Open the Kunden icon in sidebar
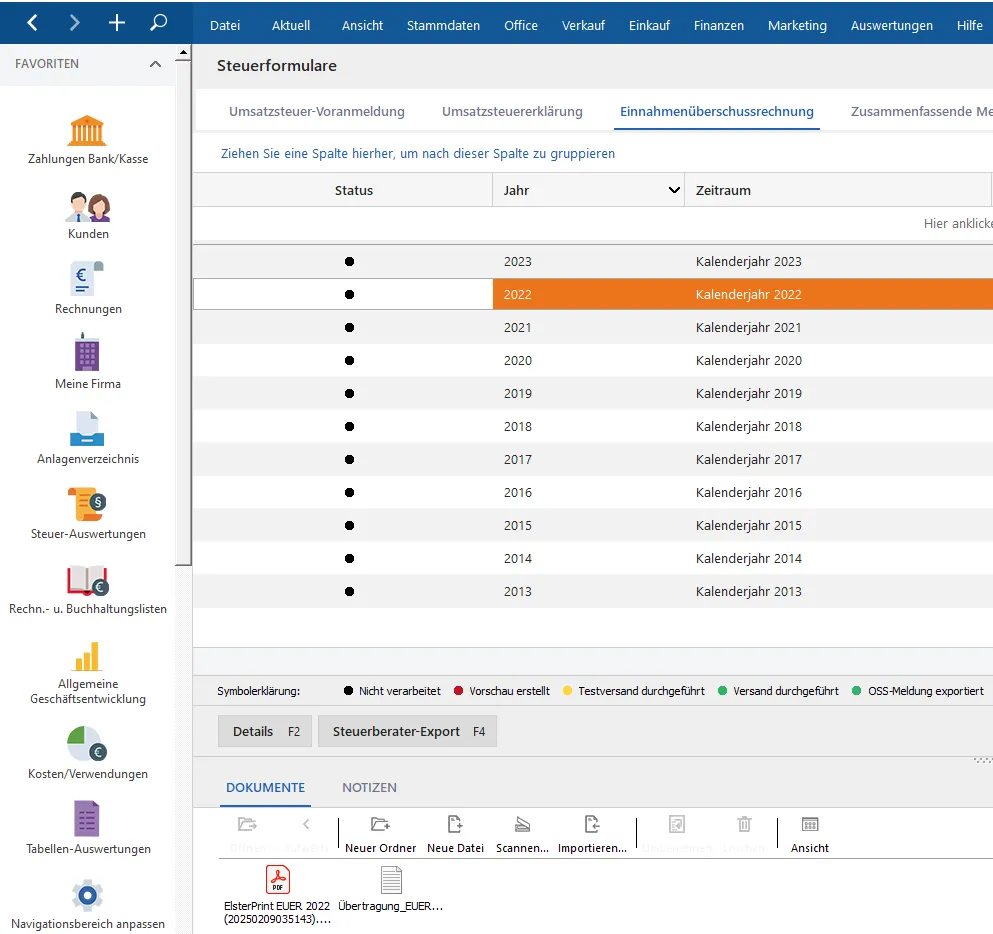The height and width of the screenshot is (934, 993). [x=87, y=207]
